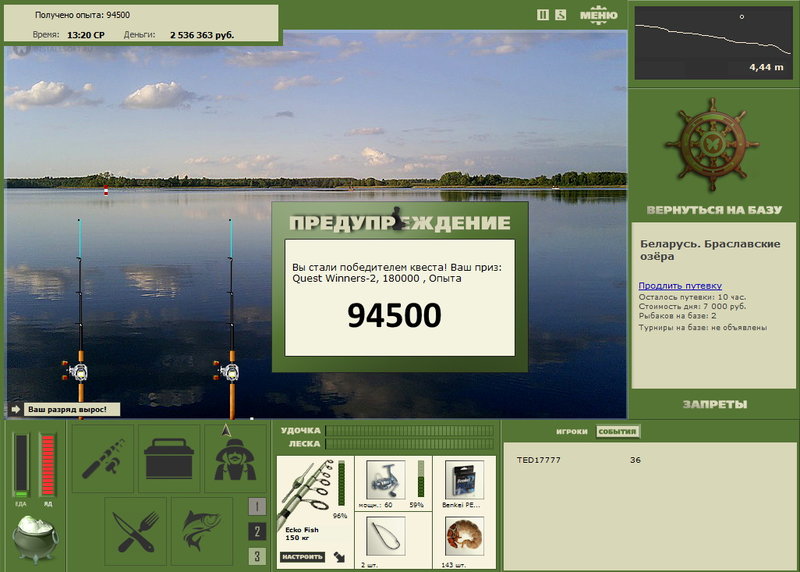Select player TED17777 in the list
The height and width of the screenshot is (572, 800).
click(538, 460)
